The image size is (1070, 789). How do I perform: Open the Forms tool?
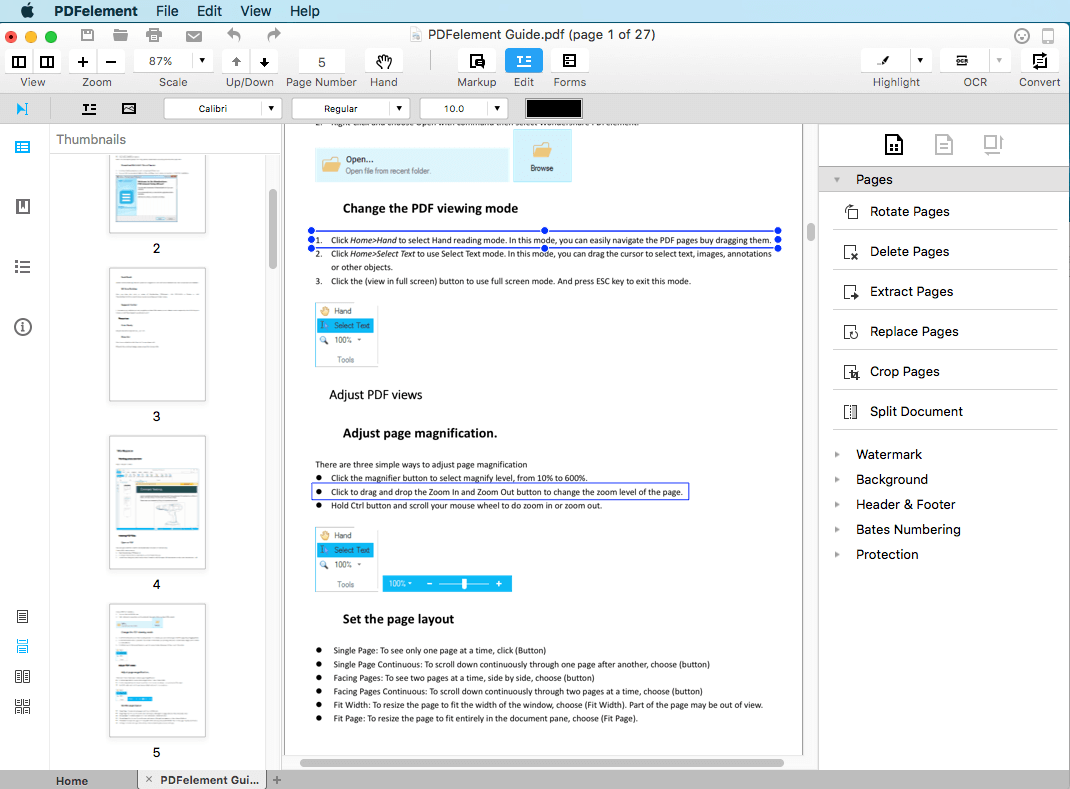[x=569, y=62]
